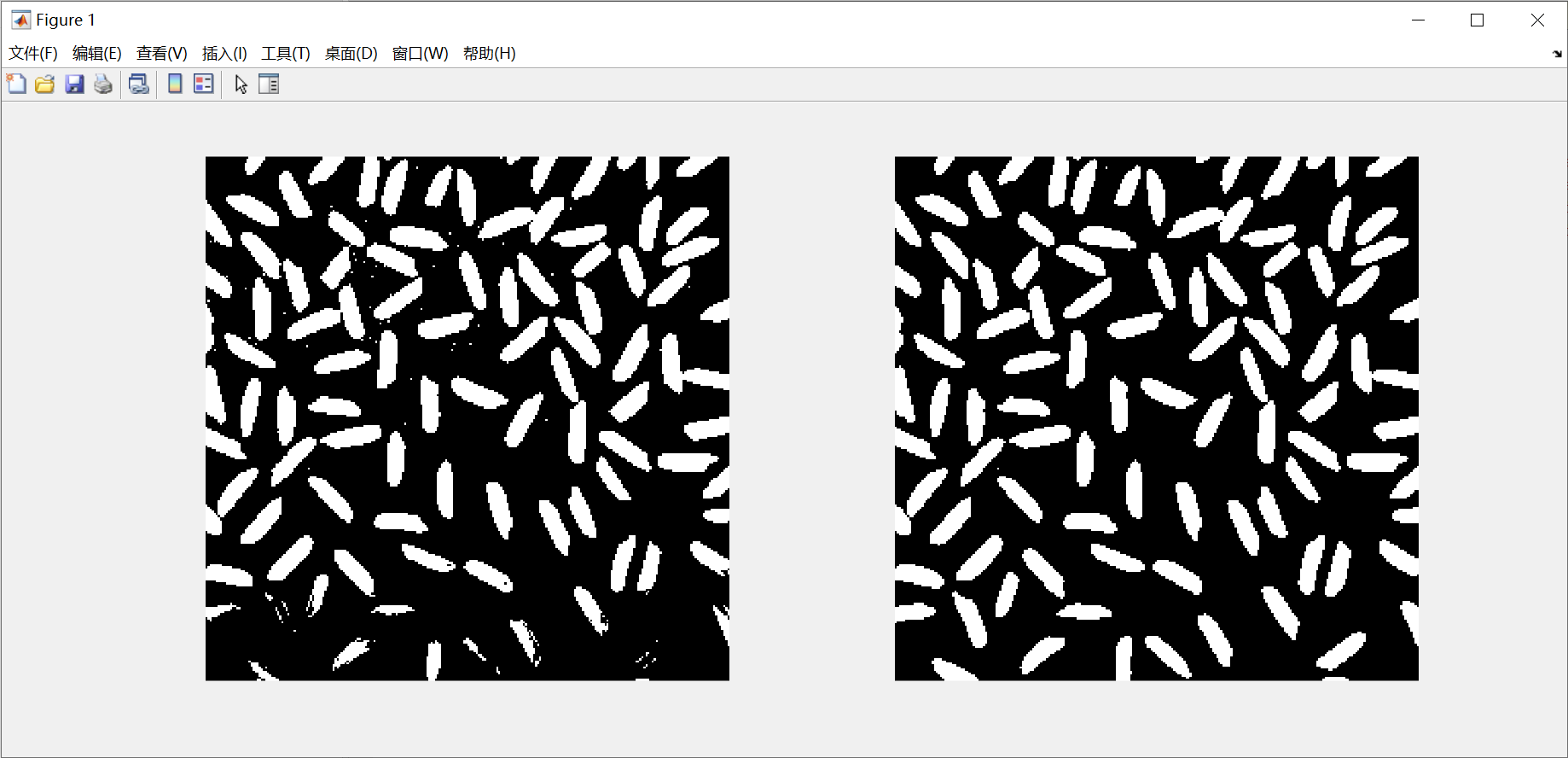Open the Property Inspector icon
This screenshot has height=758, width=1568.
click(x=269, y=84)
